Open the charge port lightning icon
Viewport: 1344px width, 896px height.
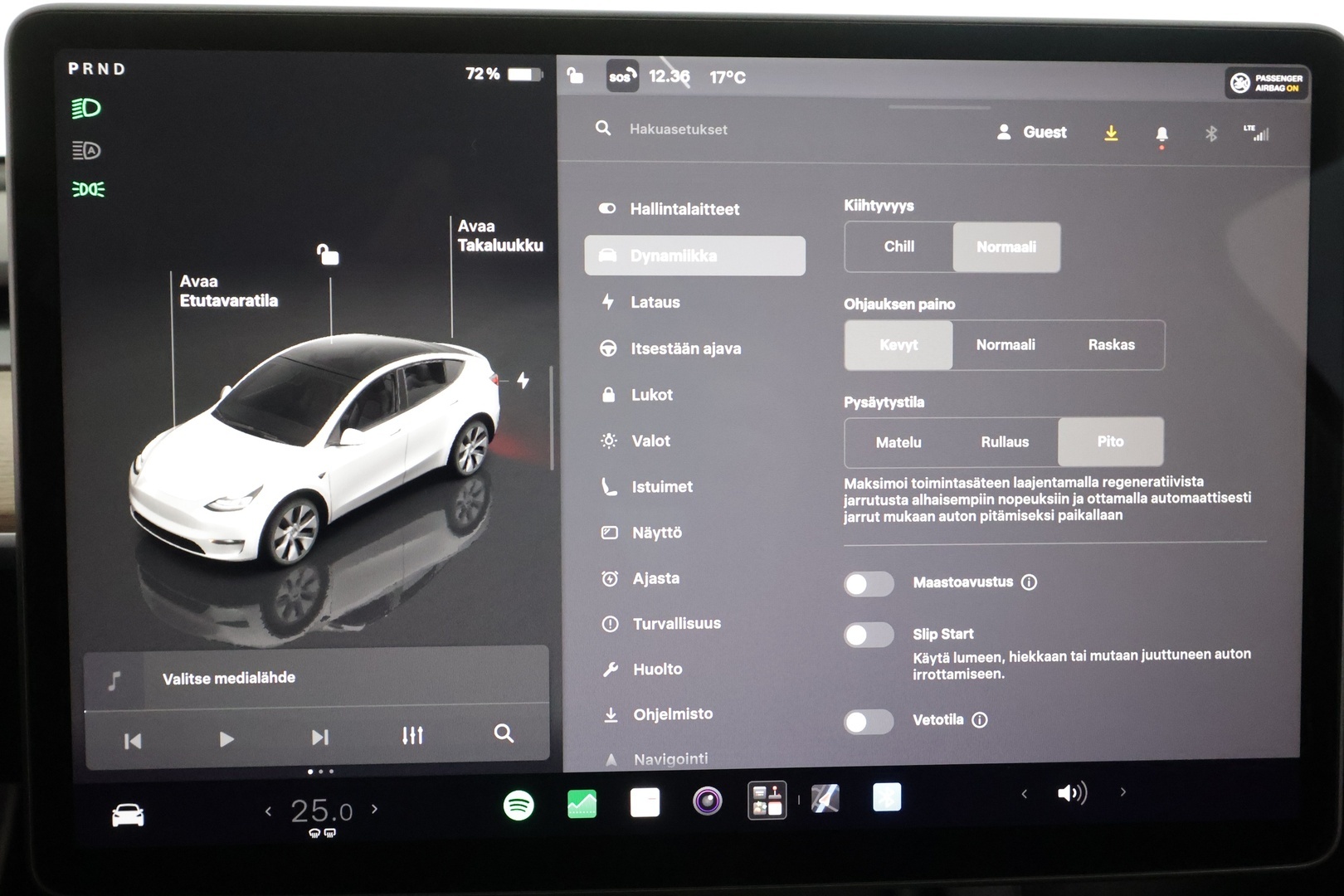pyautogui.click(x=523, y=380)
